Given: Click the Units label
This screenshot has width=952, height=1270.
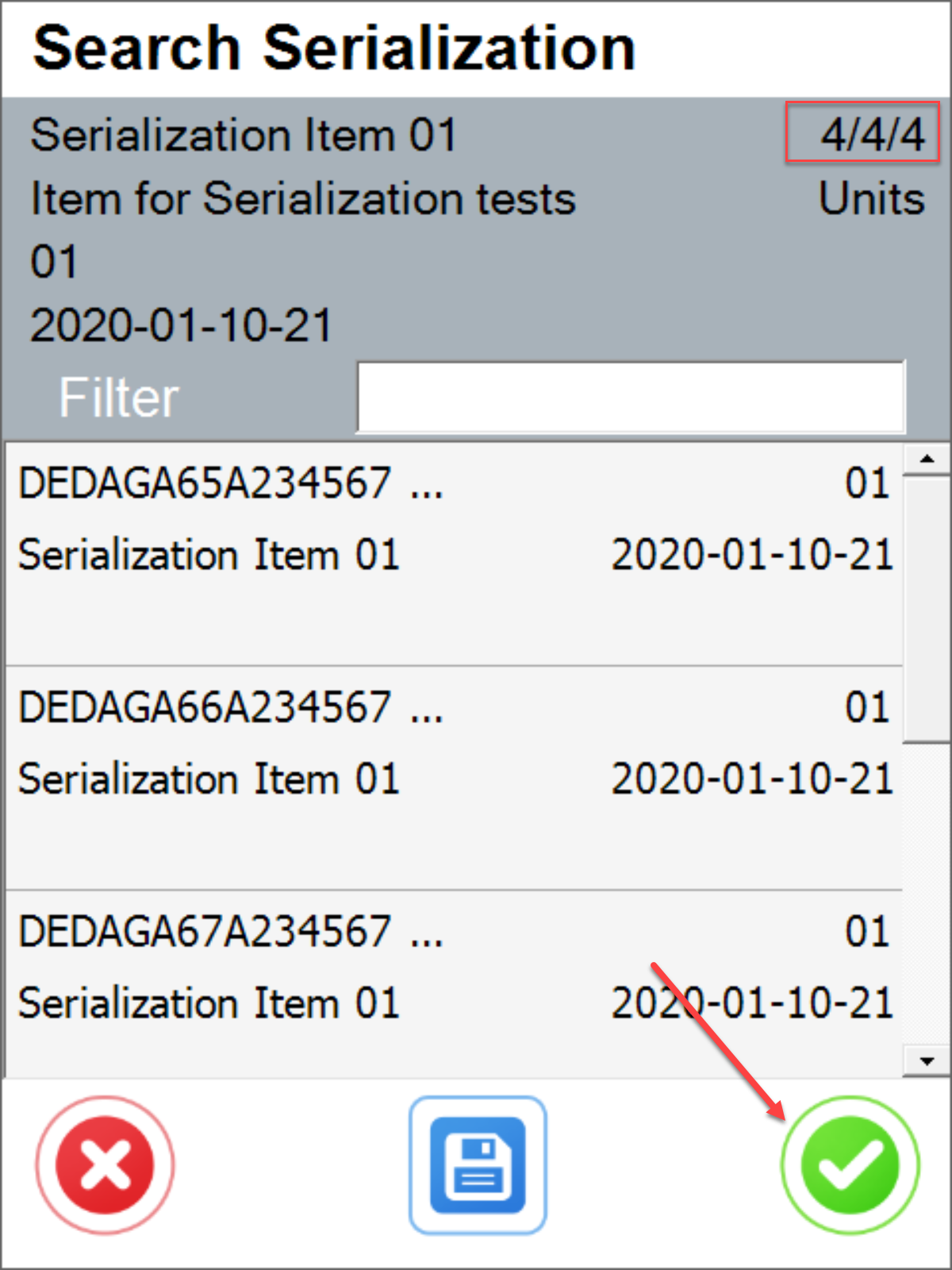Looking at the screenshot, I should point(871,198).
